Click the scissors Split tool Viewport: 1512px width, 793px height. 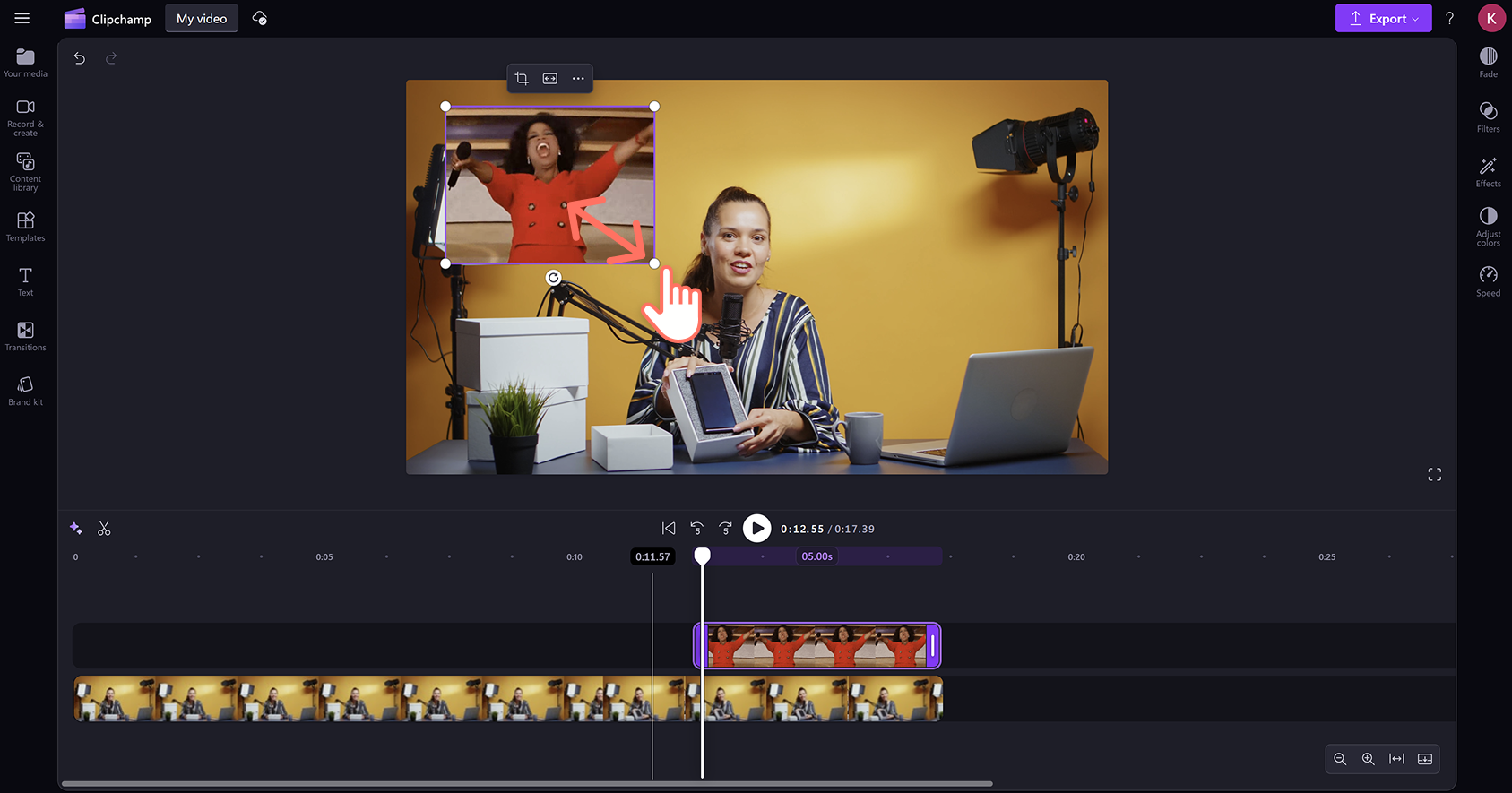(x=104, y=529)
